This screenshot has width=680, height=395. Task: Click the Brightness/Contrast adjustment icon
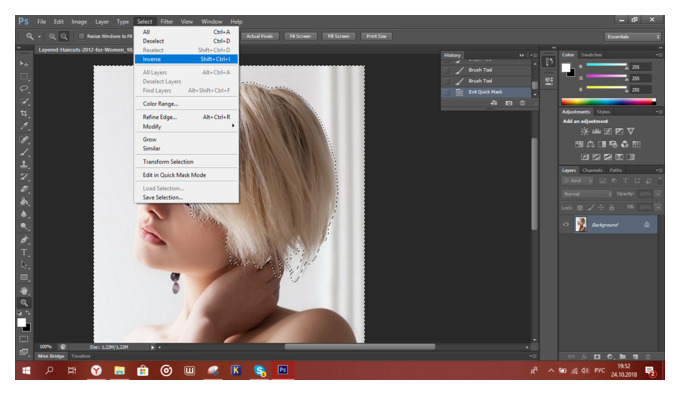(585, 131)
